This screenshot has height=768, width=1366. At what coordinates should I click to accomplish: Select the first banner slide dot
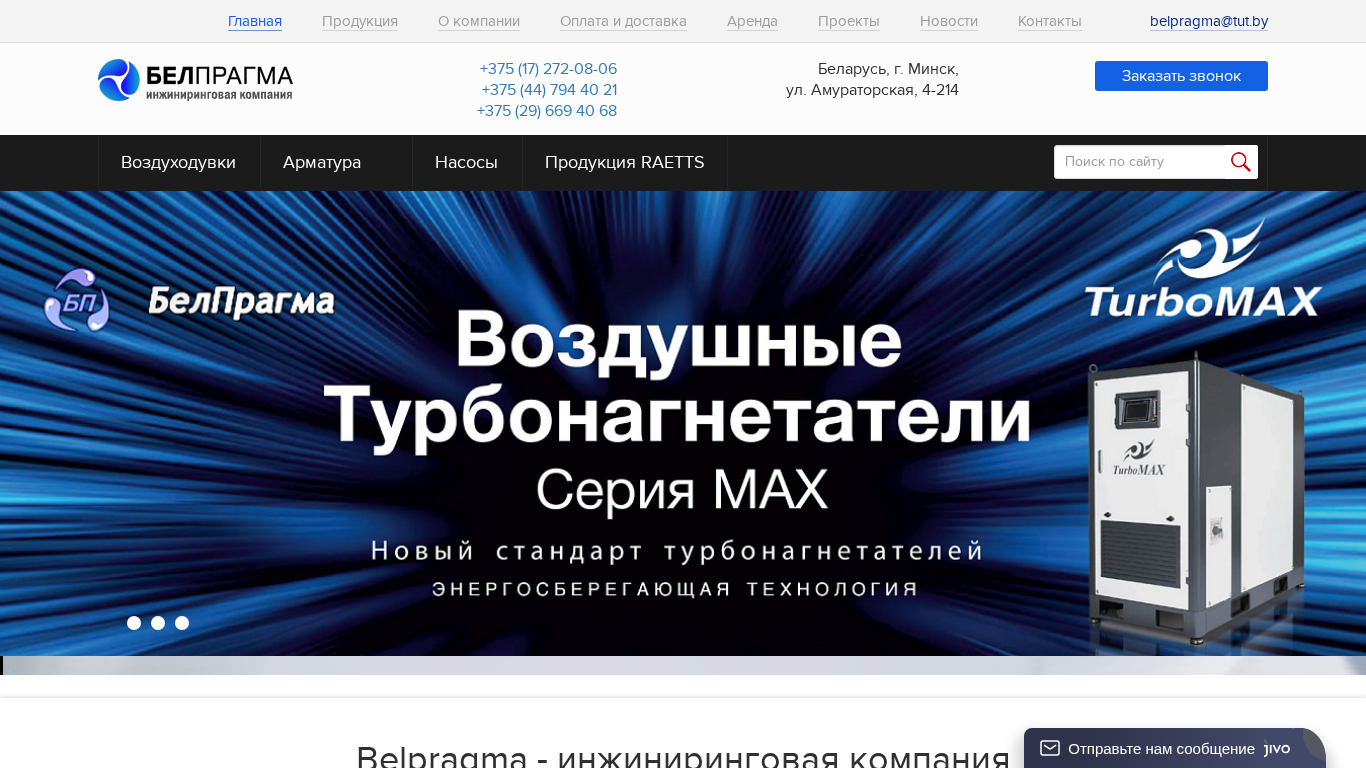(134, 623)
